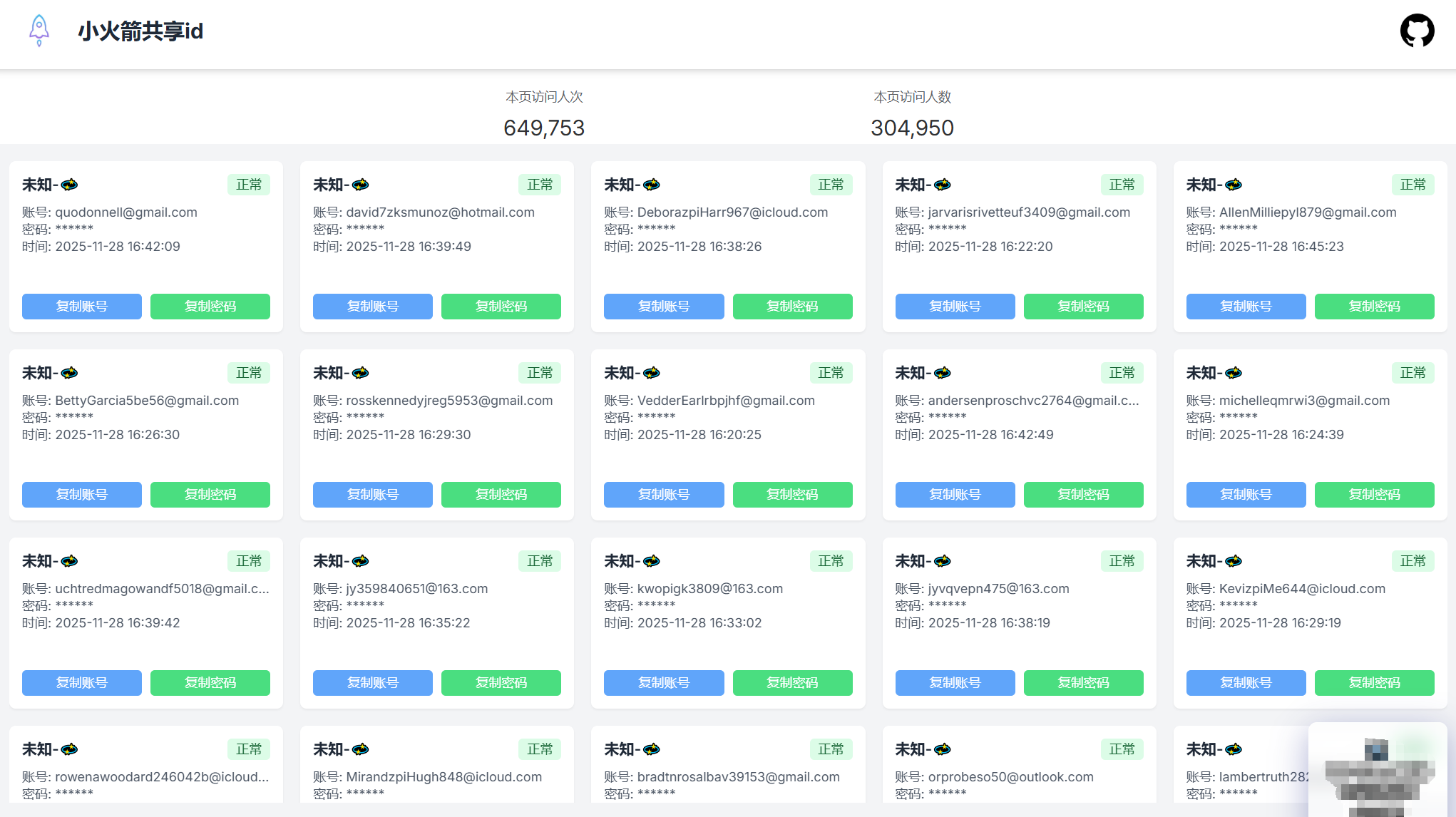Image resolution: width=1456 pixels, height=817 pixels.
Task: Copy password for david7zksmunoz@hotmail.com
Action: [x=501, y=307]
